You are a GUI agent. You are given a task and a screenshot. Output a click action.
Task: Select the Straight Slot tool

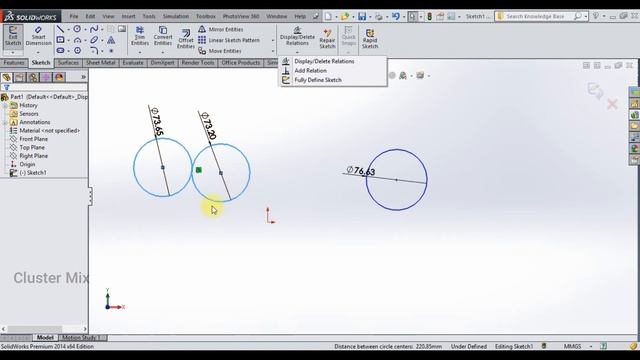point(60,51)
